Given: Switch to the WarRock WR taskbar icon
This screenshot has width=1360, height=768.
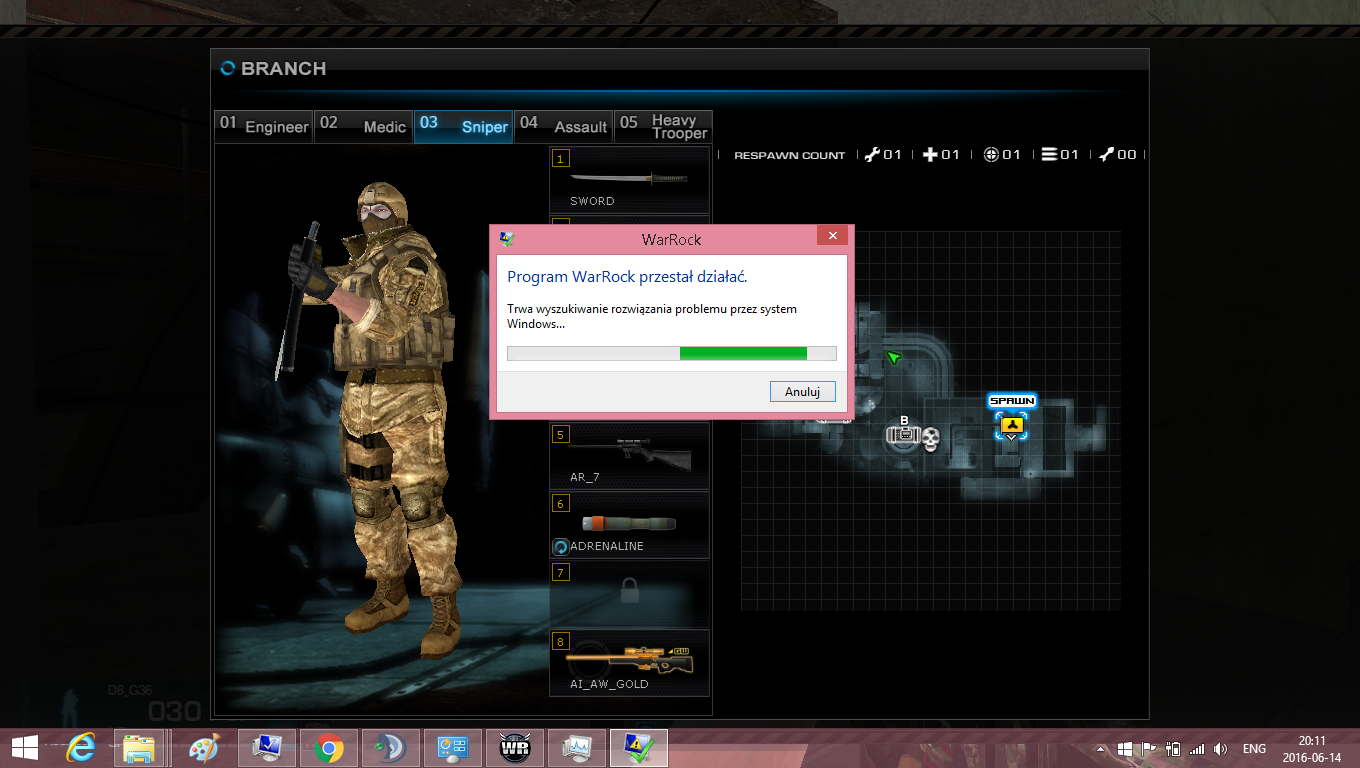Looking at the screenshot, I should pyautogui.click(x=514, y=748).
